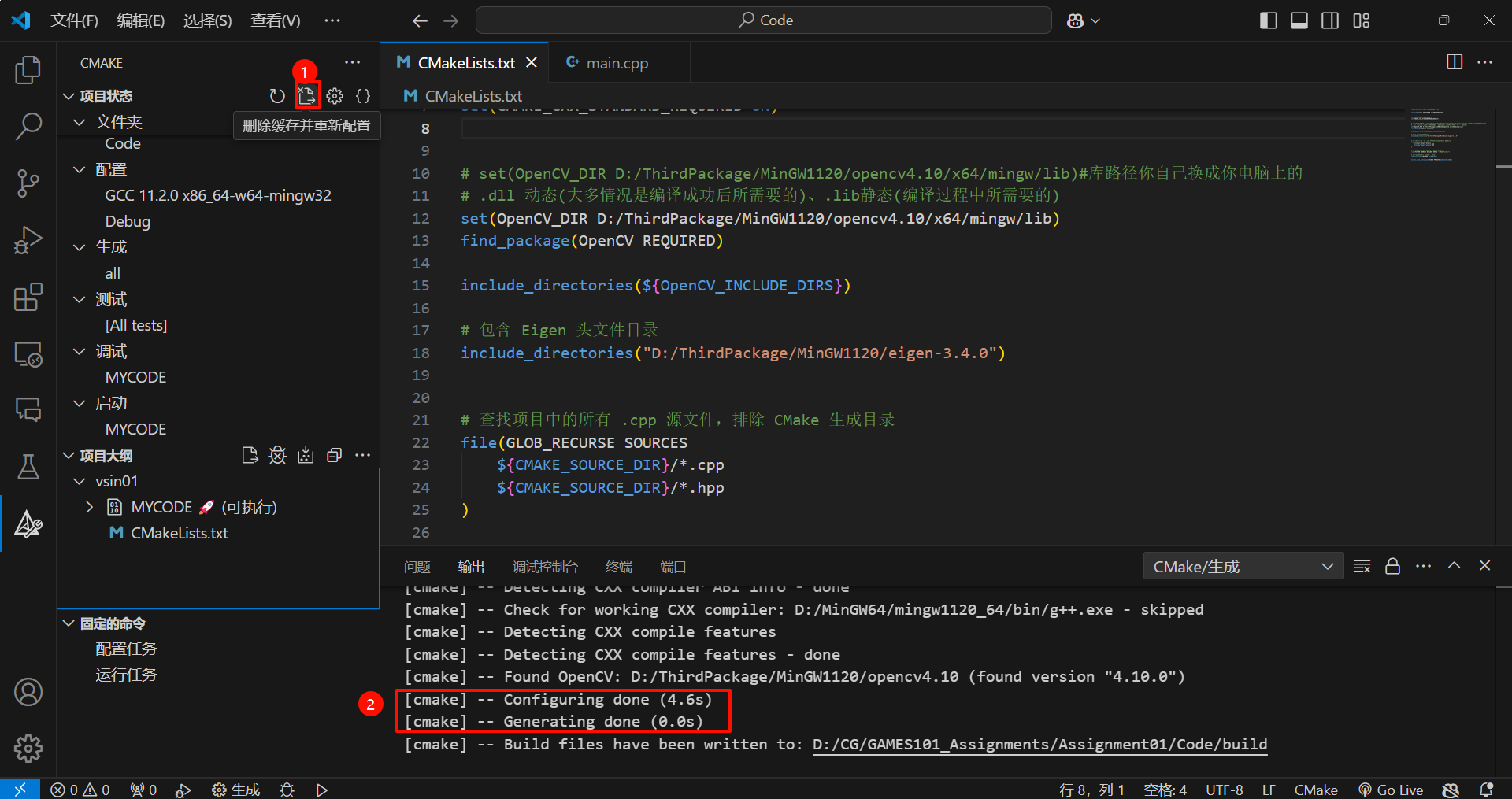
Task: Click 生成 build button in status bar
Action: 236,790
